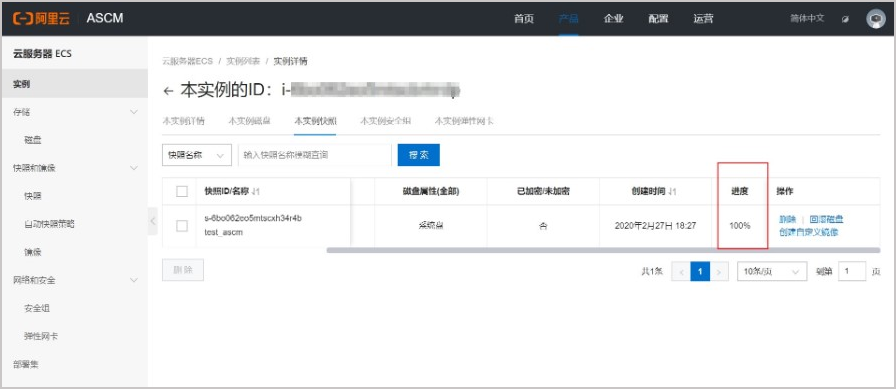Toggle the theme switch icon
Image resolution: width=896 pixels, height=389 pixels.
[846, 19]
